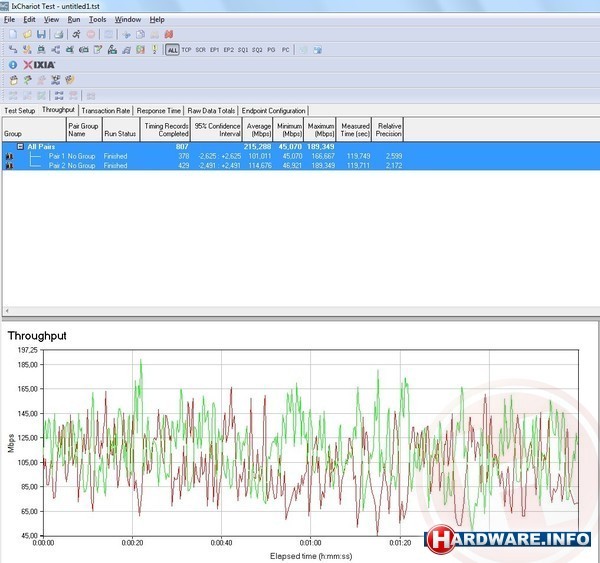
Task: Toggle the EP1 view filter
Action: tap(215, 50)
